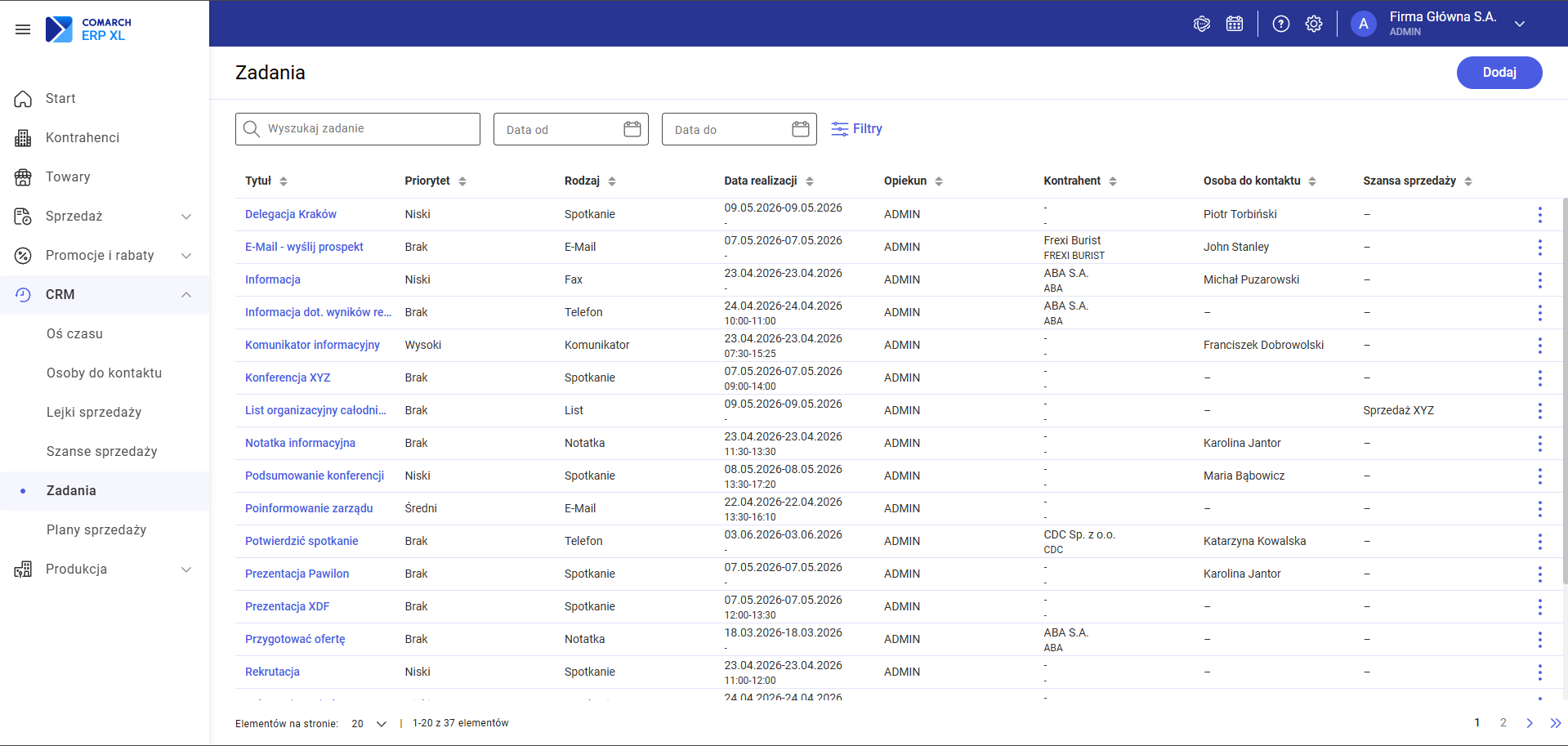The width and height of the screenshot is (1568, 746).
Task: Open row actions menu for Delegacja Kraków
Action: tap(1540, 215)
